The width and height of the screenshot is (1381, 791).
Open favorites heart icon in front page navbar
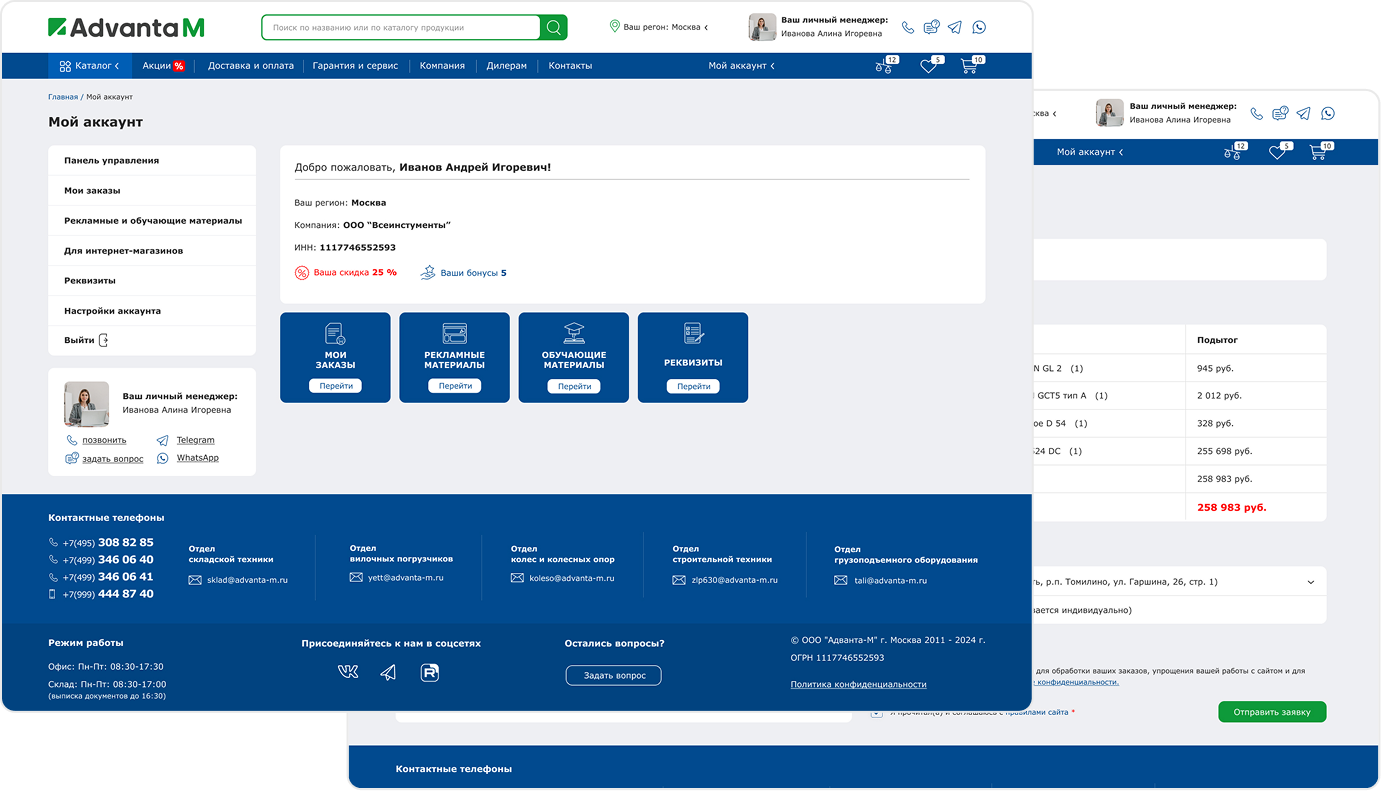pos(929,66)
